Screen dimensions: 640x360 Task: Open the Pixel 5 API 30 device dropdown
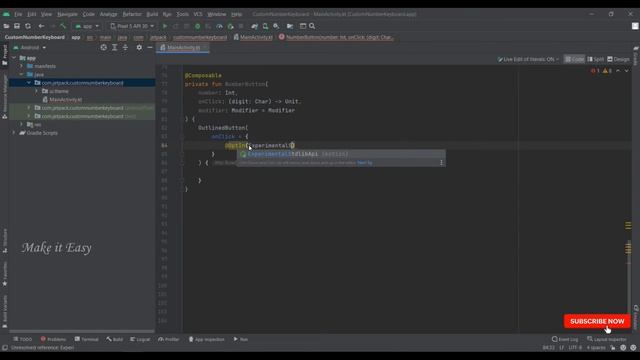coord(132,26)
